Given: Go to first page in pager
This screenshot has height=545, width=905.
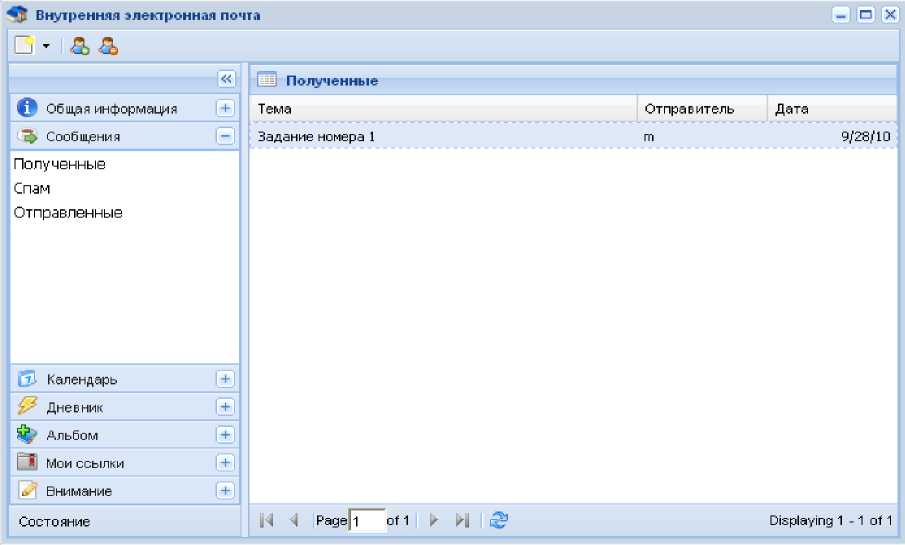Looking at the screenshot, I should pyautogui.click(x=266, y=520).
